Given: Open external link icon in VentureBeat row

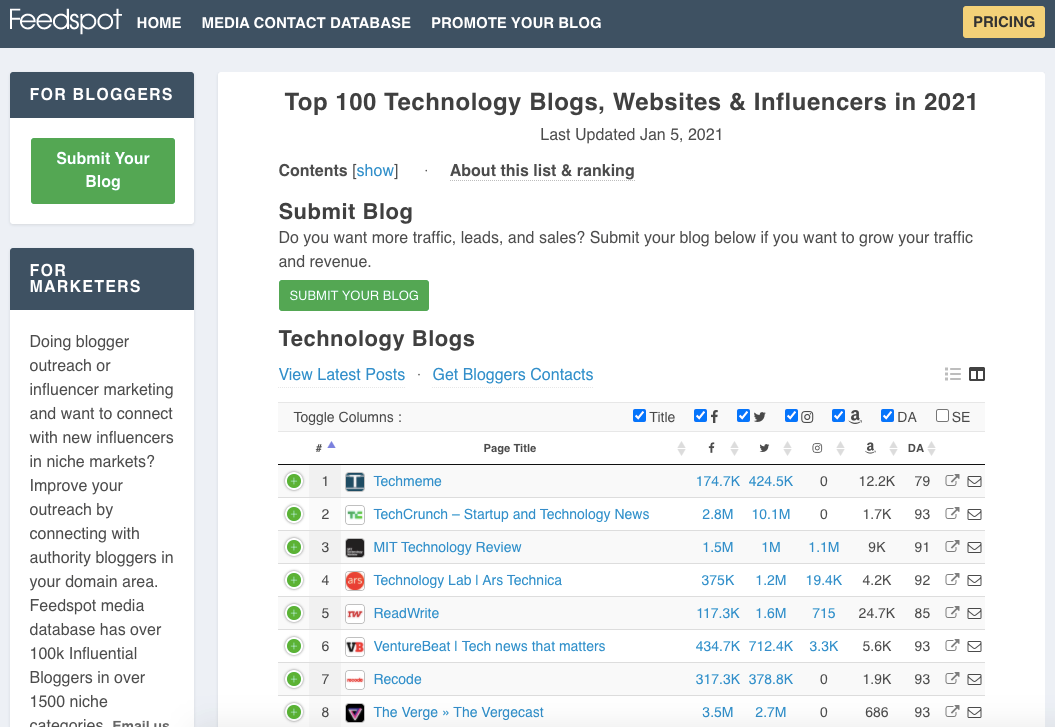Looking at the screenshot, I should point(952,645).
